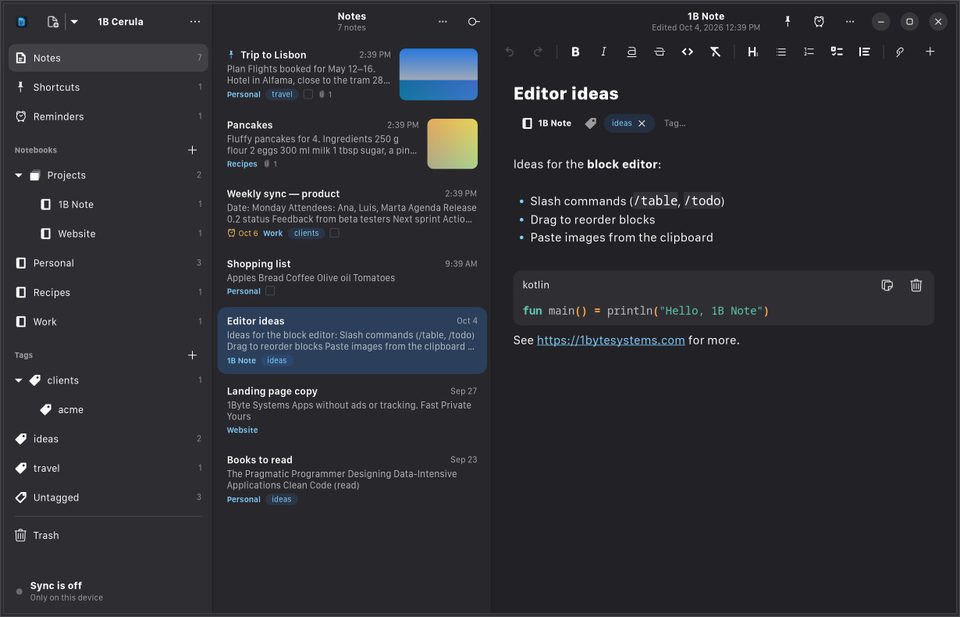
Task: Open the Weekly sync — product note
Action: [352, 213]
